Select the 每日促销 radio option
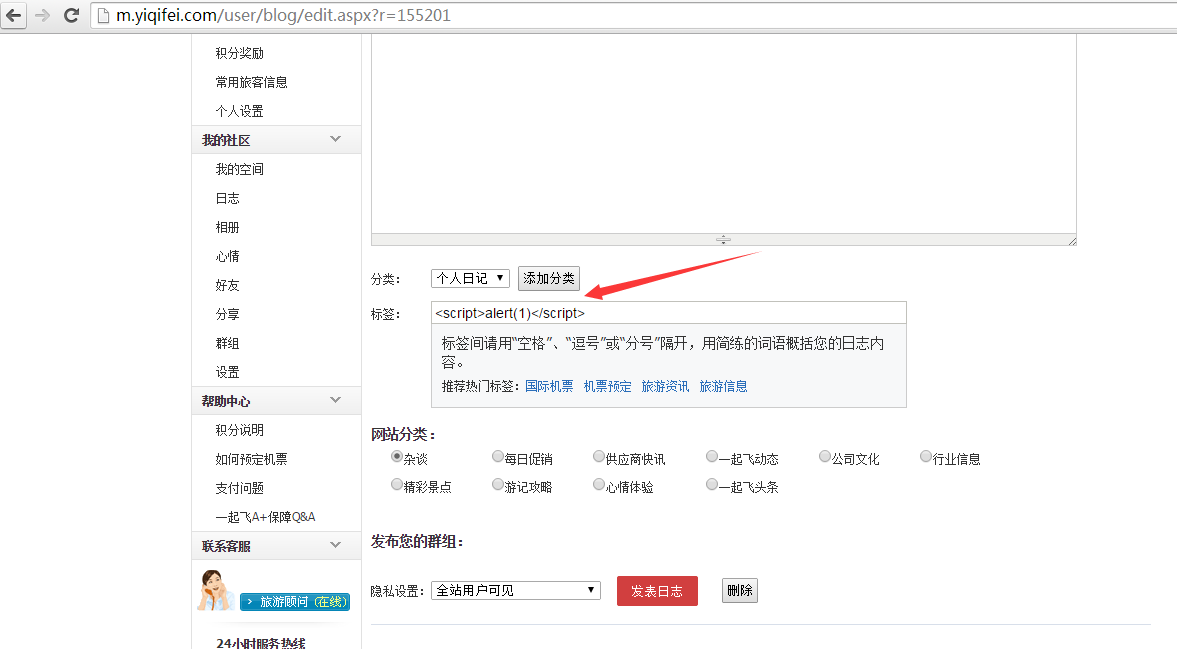This screenshot has height=649, width=1177. (x=498, y=456)
